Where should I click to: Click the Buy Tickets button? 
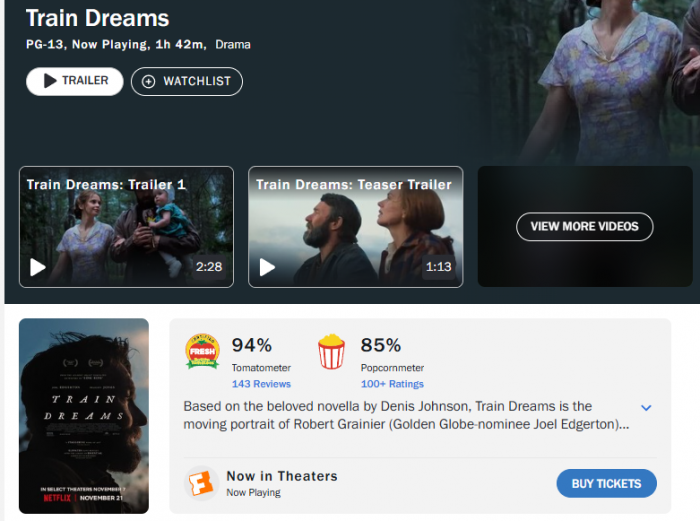point(606,483)
